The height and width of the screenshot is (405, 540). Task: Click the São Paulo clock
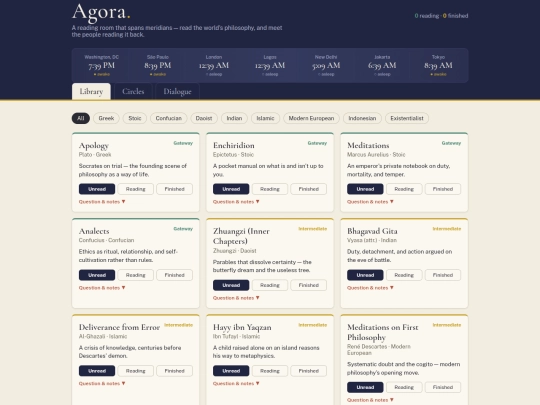158,65
